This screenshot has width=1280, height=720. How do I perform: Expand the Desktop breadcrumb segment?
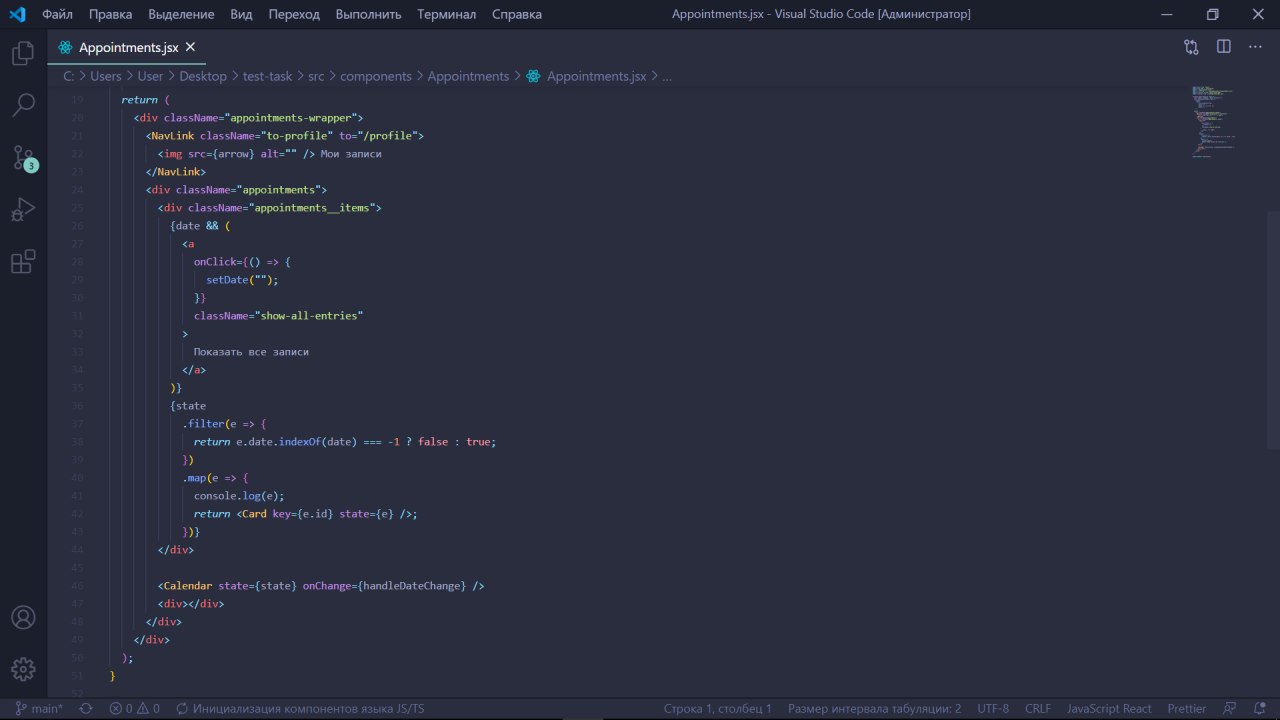(x=203, y=76)
